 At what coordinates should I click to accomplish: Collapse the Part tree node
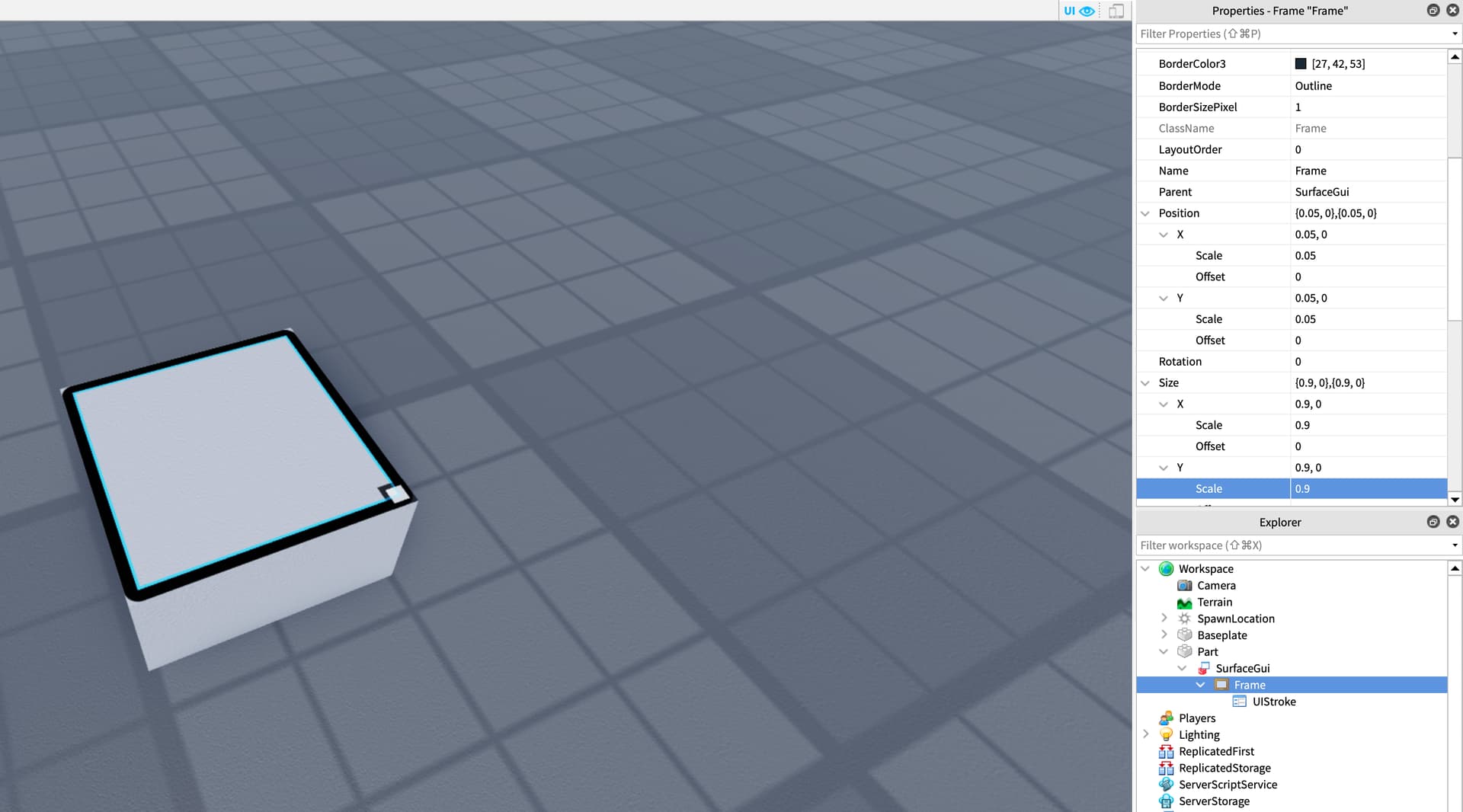coord(1164,652)
